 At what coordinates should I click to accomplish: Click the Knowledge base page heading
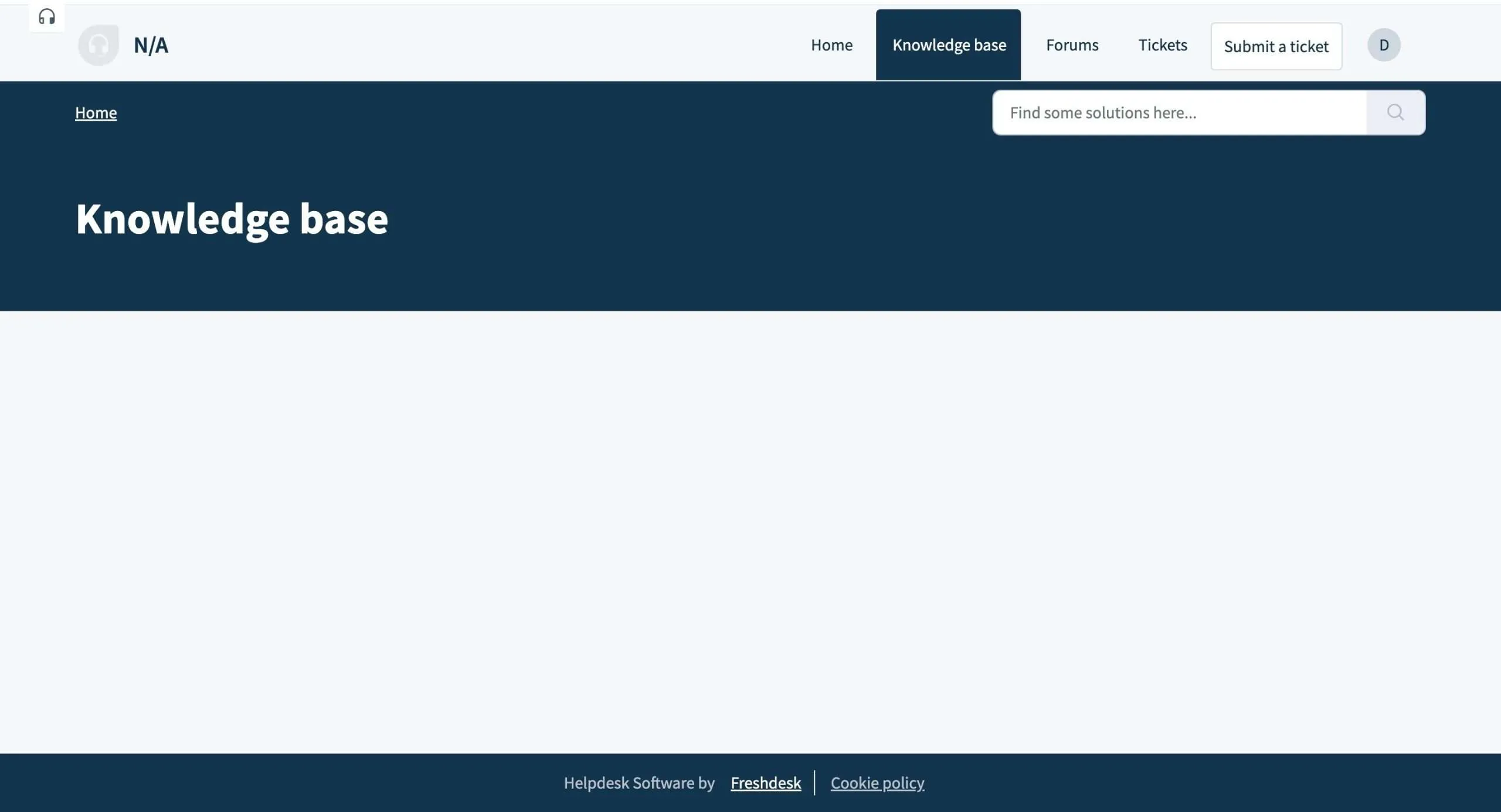232,219
